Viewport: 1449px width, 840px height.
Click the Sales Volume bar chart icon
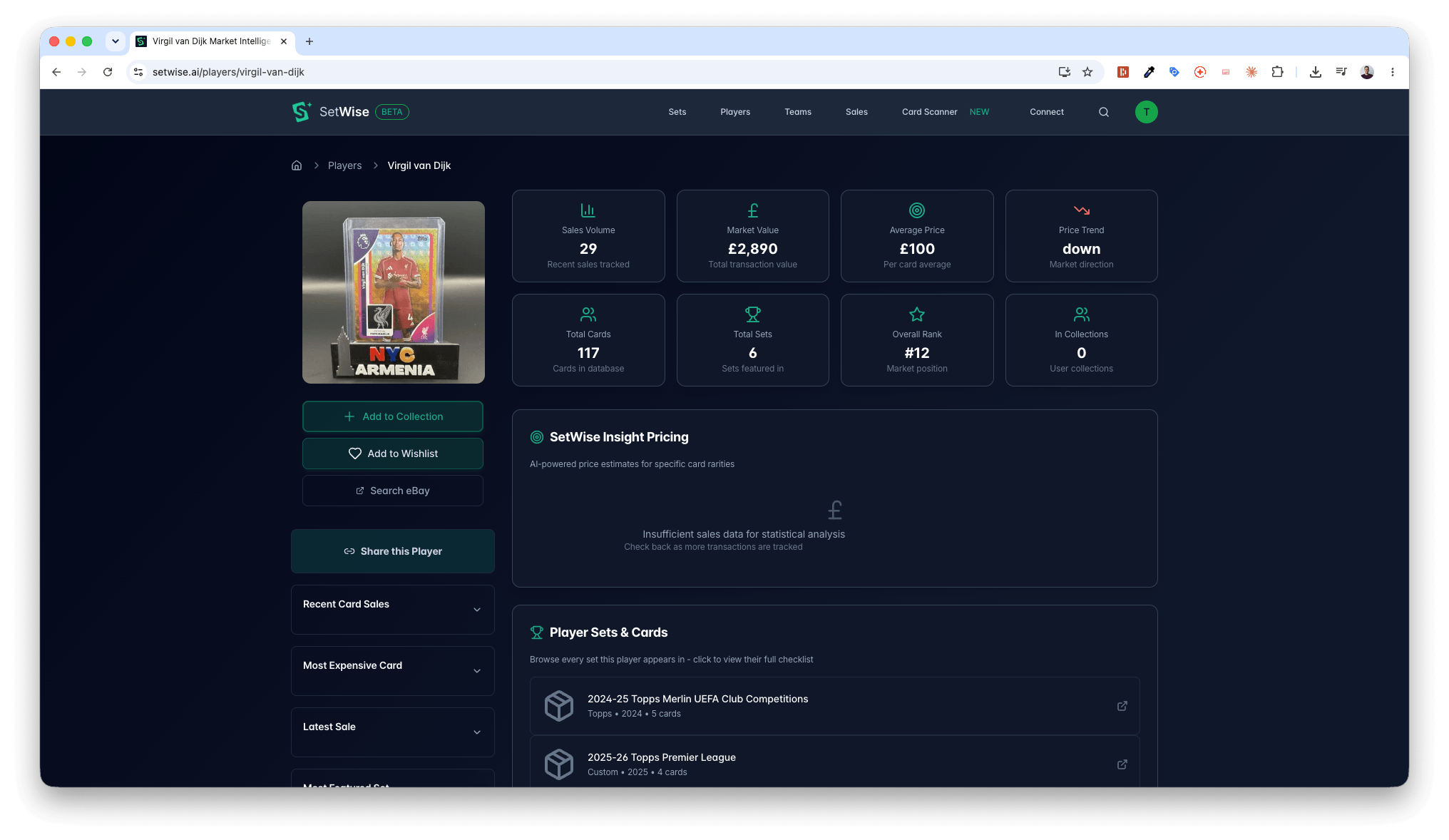click(x=588, y=210)
